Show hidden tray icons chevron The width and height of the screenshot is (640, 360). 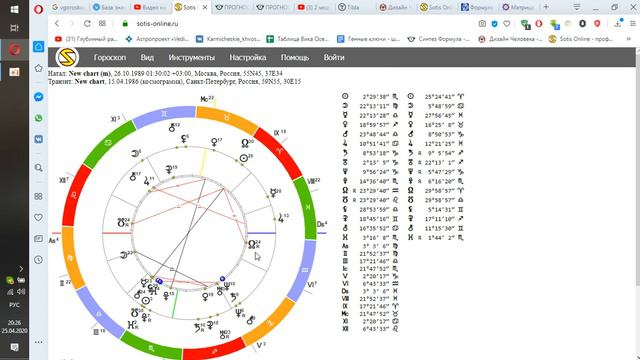[21, 269]
